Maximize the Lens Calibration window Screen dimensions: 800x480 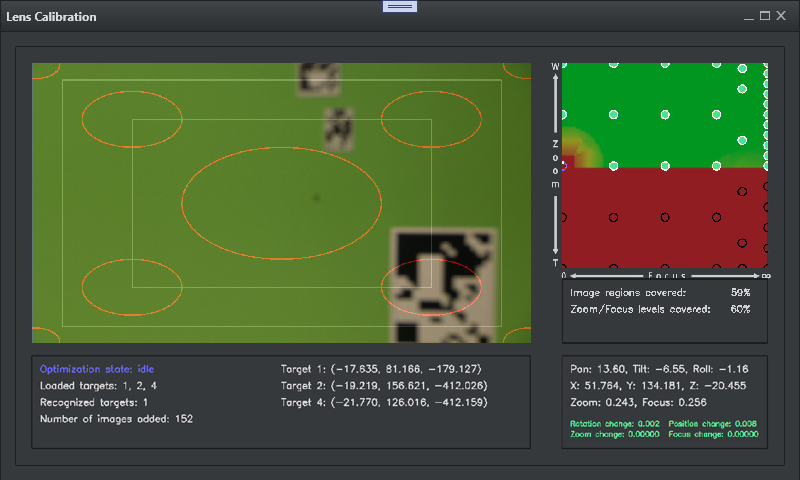point(765,16)
